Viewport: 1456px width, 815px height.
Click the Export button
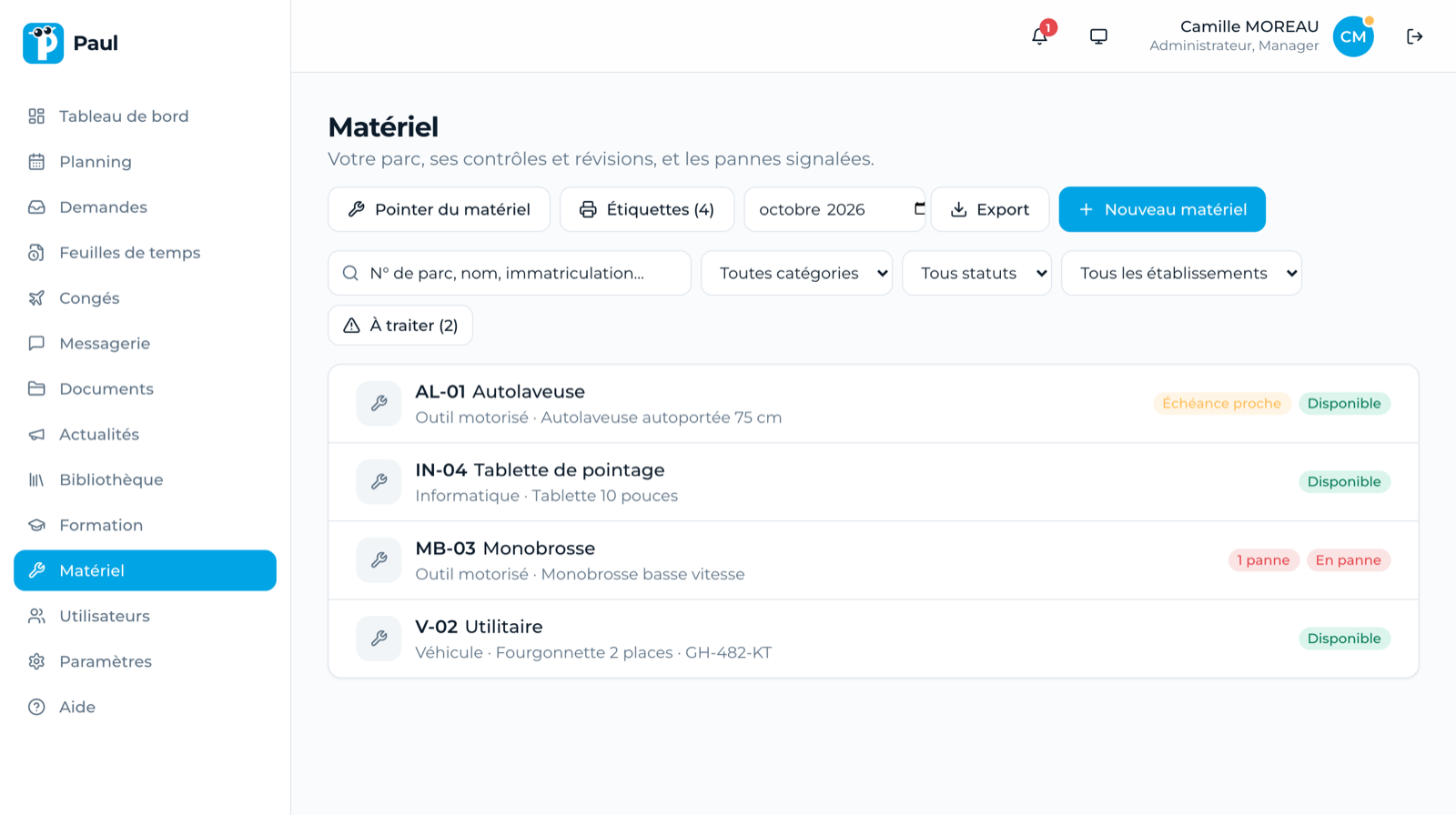(989, 209)
